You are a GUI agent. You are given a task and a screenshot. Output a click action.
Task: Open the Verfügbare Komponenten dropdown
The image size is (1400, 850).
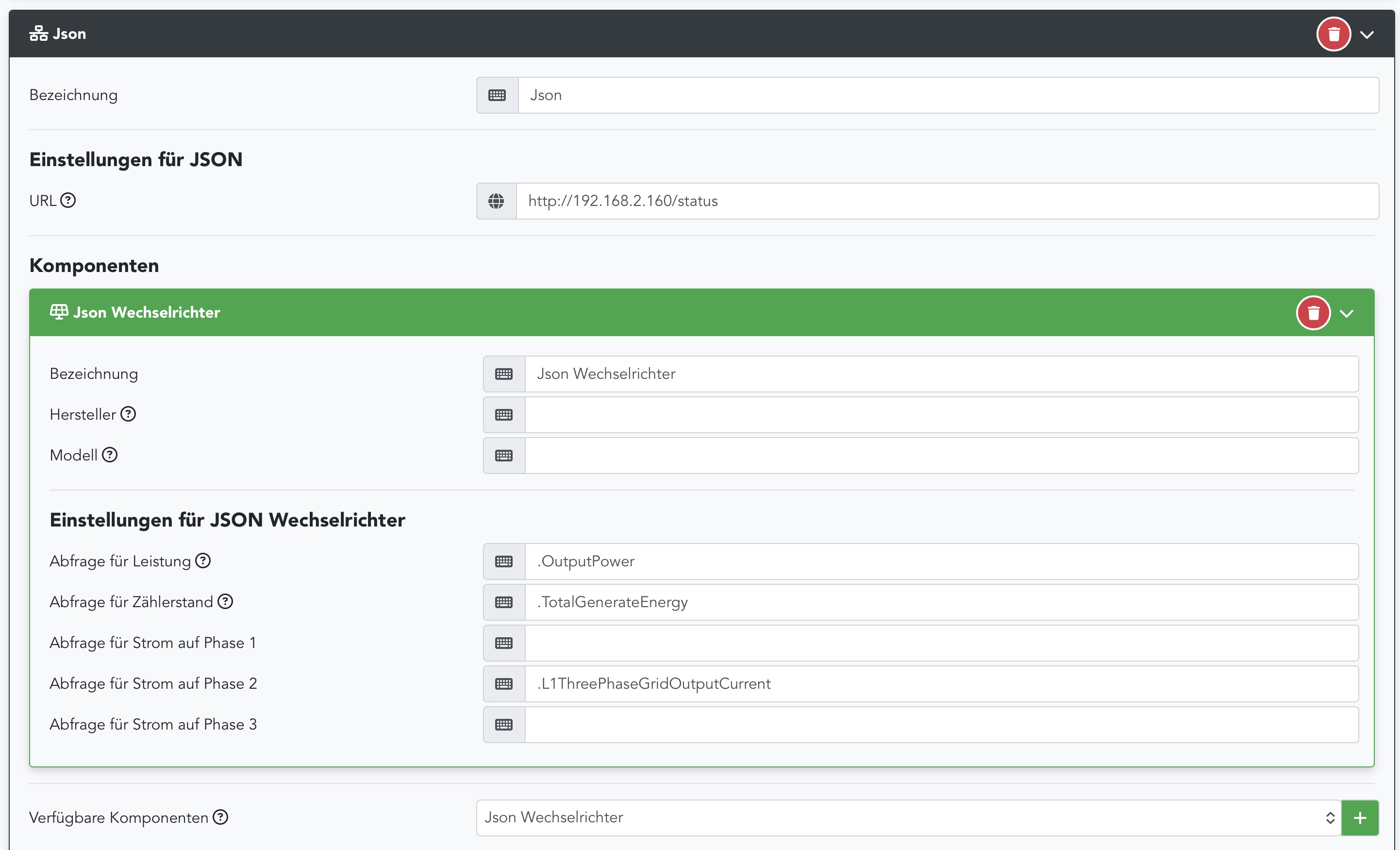point(908,817)
